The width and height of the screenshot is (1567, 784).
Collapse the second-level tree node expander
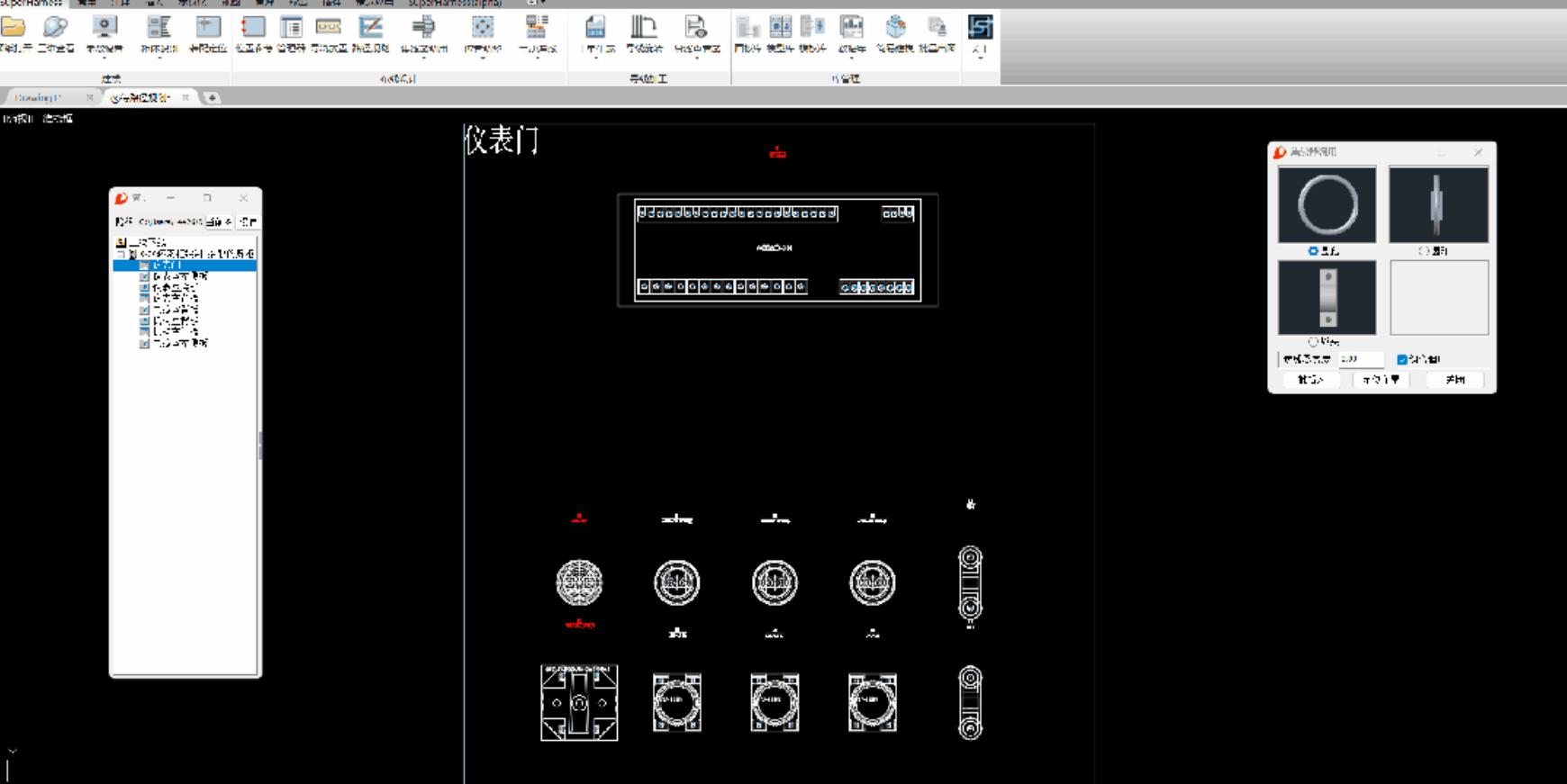tap(122, 254)
